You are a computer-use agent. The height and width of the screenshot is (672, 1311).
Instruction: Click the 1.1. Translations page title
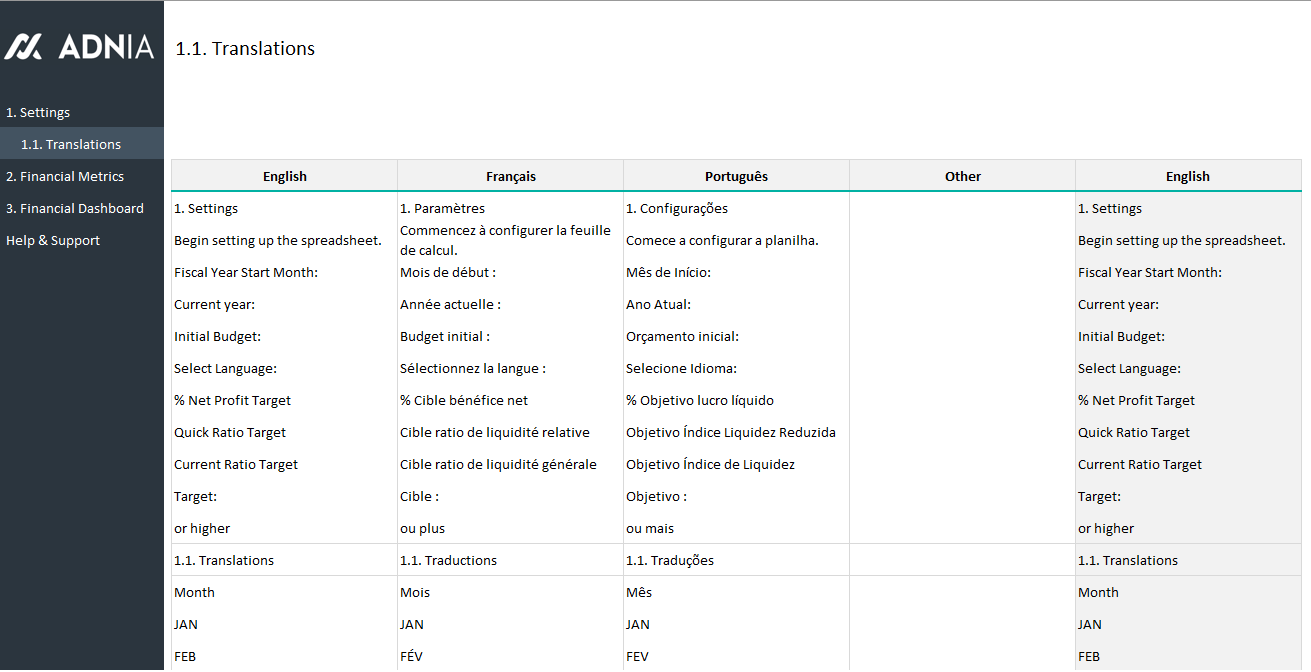[245, 48]
